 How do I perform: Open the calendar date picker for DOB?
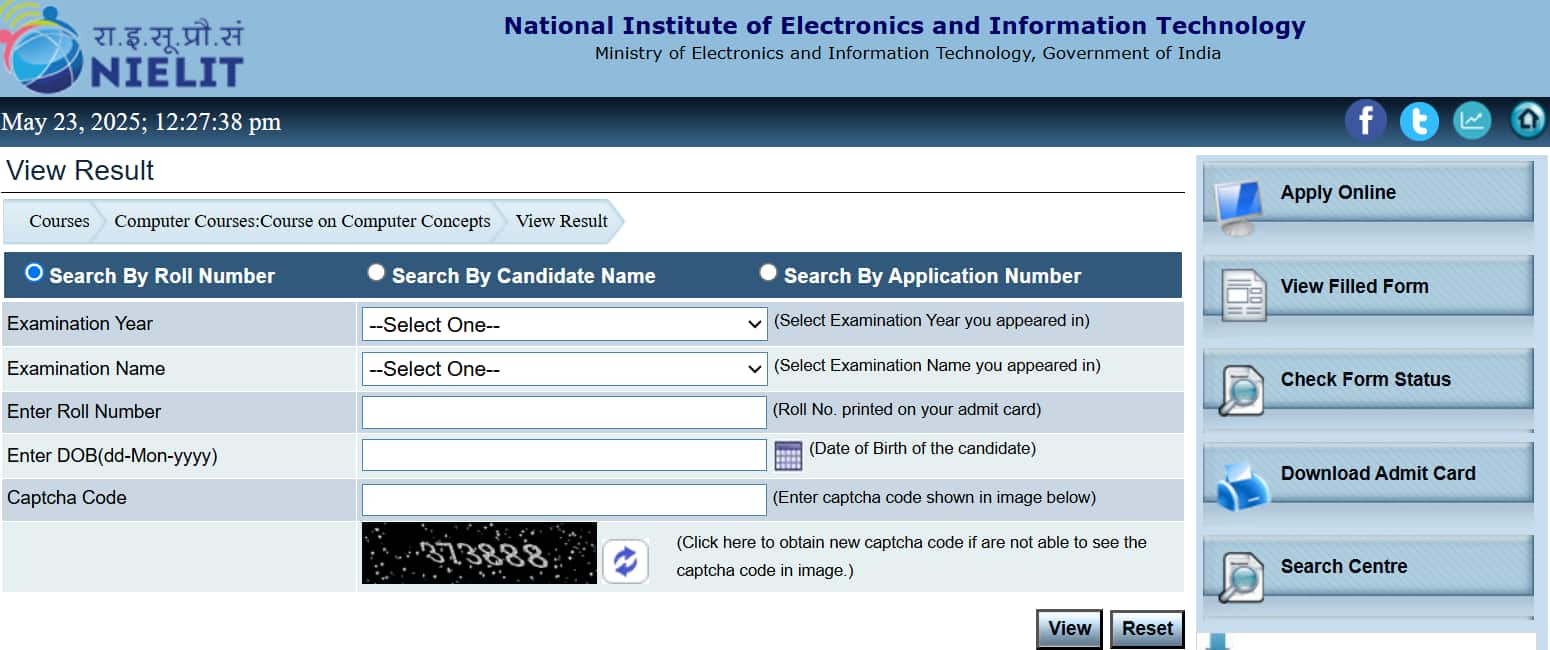pyautogui.click(x=788, y=455)
